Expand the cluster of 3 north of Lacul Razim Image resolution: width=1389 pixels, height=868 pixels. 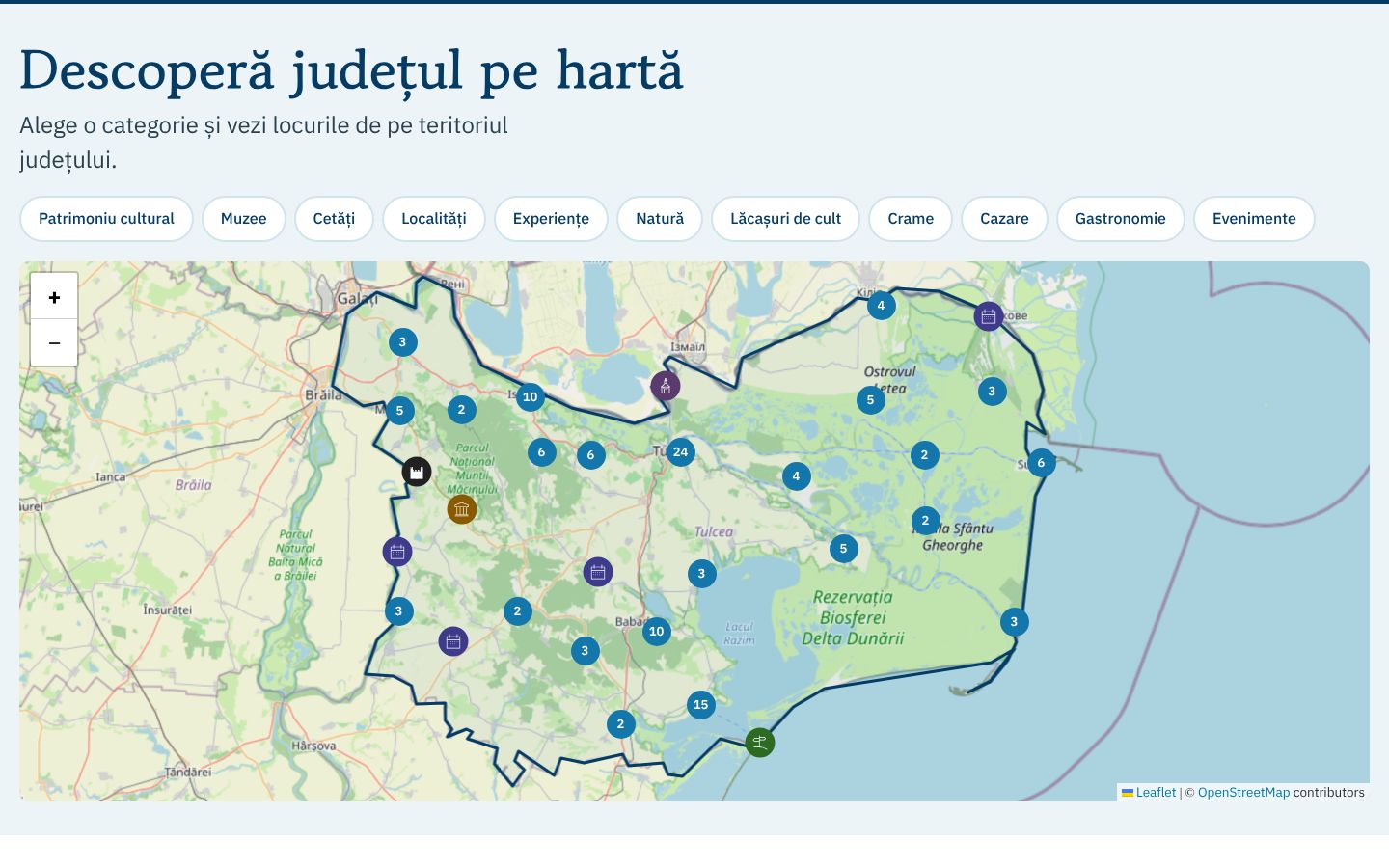click(x=702, y=574)
